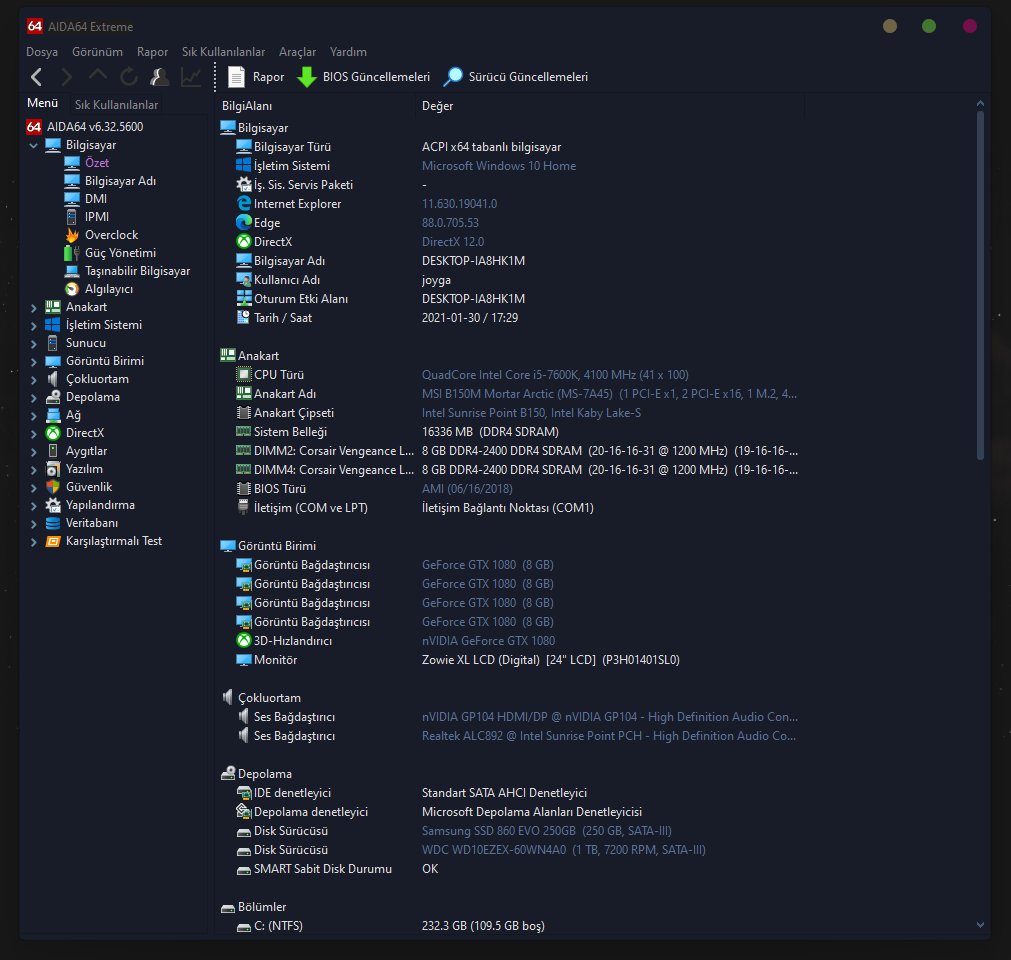The width and height of the screenshot is (1011, 960).
Task: Open the Rapor menu
Action: [152, 52]
